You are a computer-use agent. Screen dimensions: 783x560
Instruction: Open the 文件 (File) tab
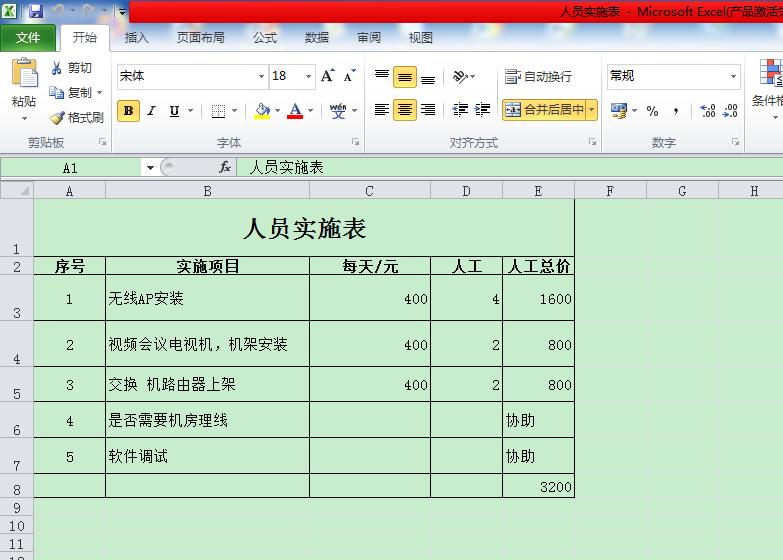click(28, 37)
